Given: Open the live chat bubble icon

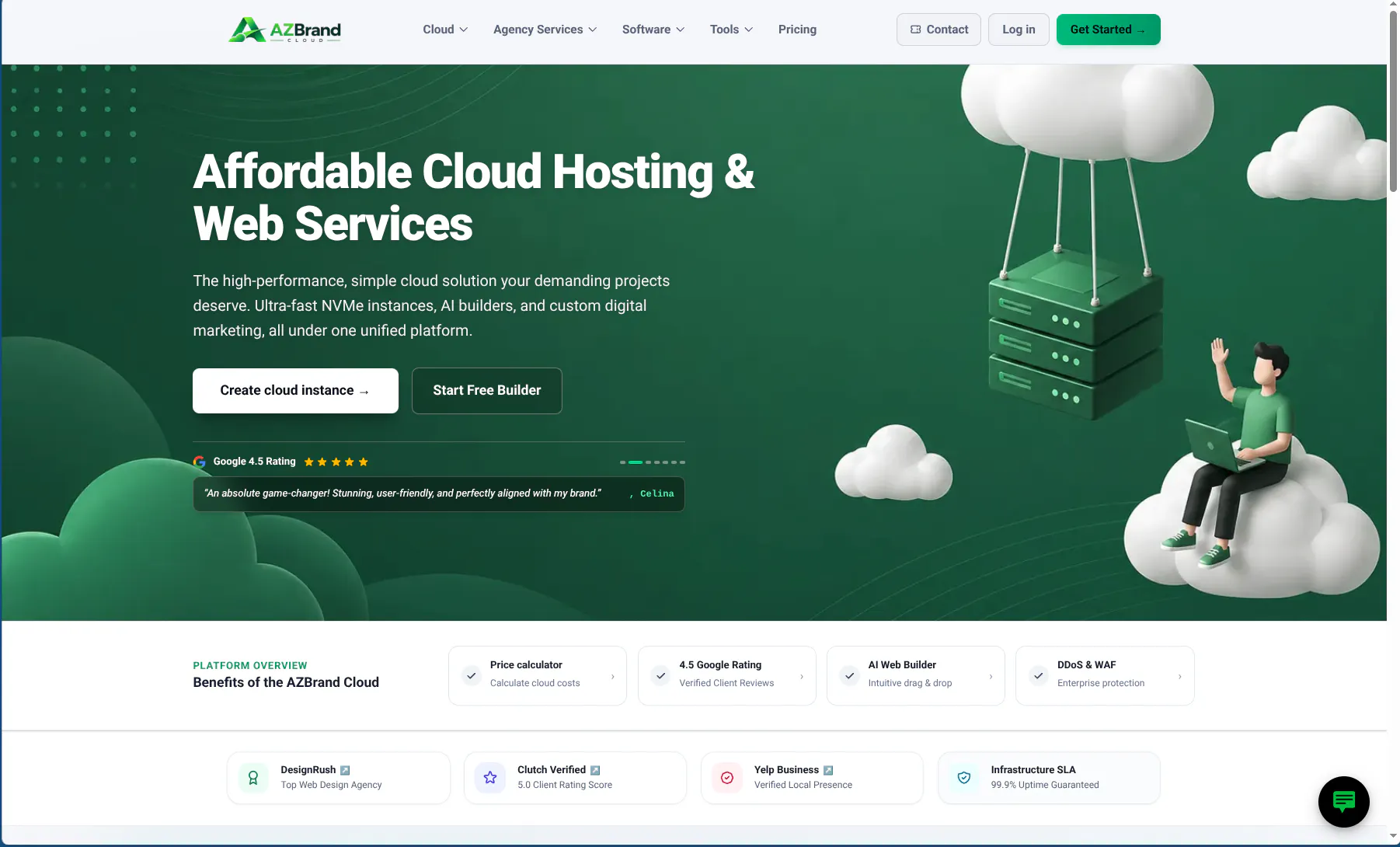Looking at the screenshot, I should tap(1344, 802).
